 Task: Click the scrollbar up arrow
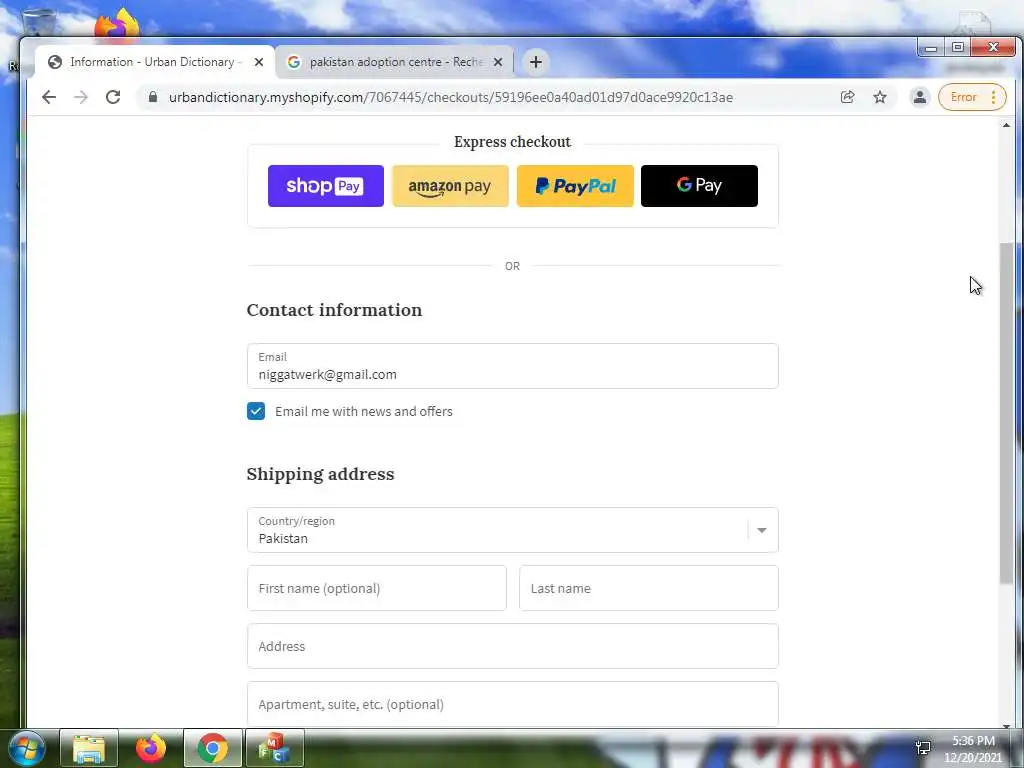coord(1006,125)
